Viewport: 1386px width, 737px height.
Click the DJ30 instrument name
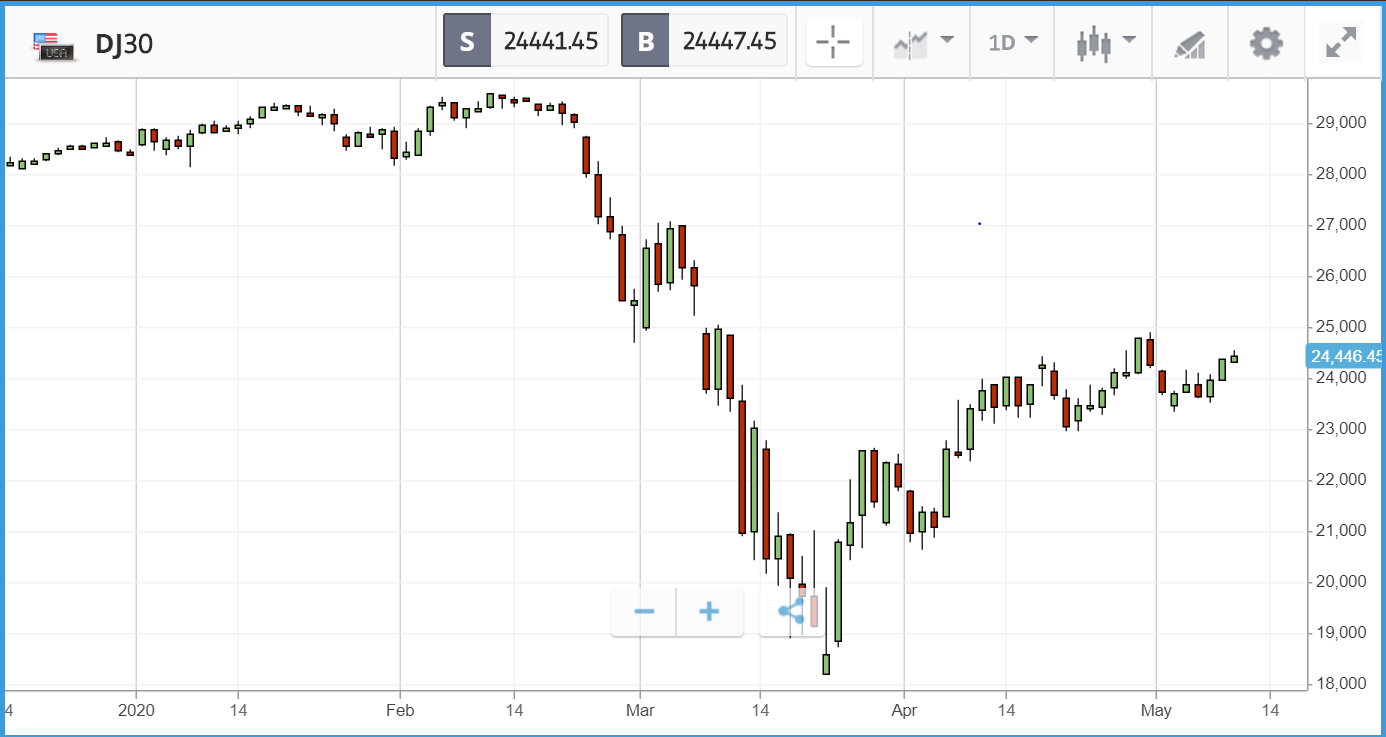[x=124, y=43]
